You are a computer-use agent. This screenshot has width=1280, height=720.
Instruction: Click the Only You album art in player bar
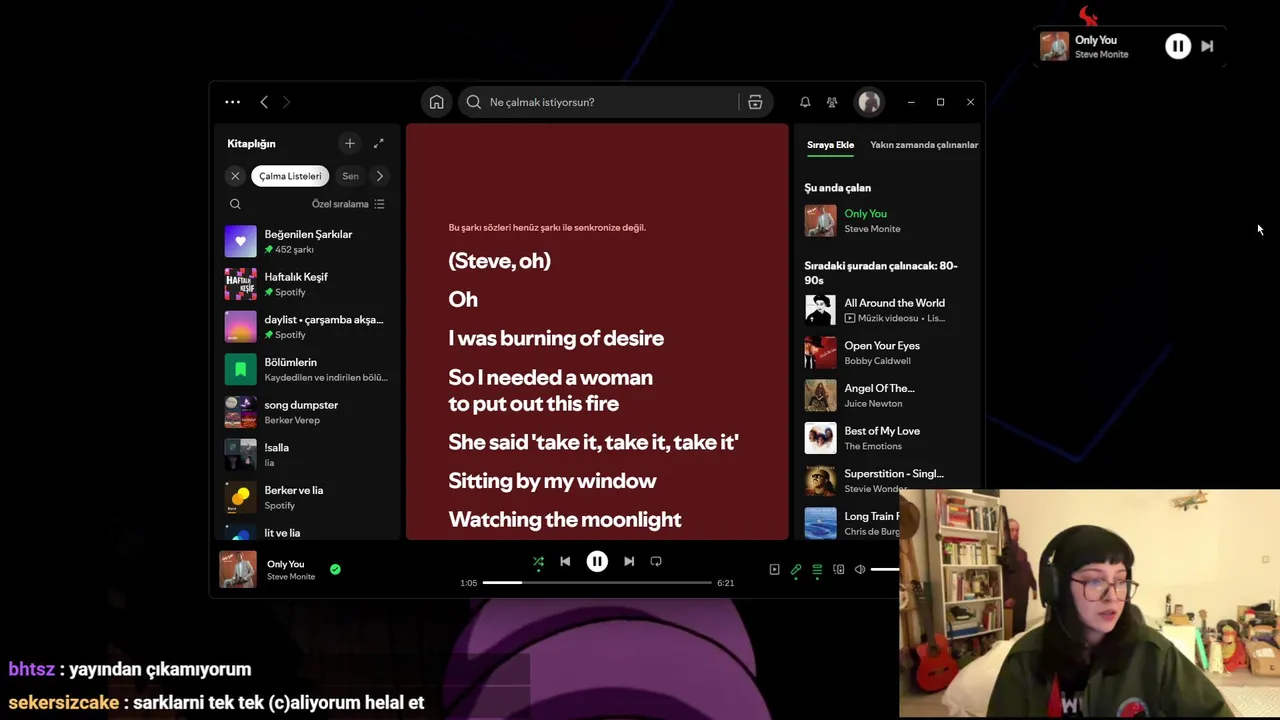point(238,570)
